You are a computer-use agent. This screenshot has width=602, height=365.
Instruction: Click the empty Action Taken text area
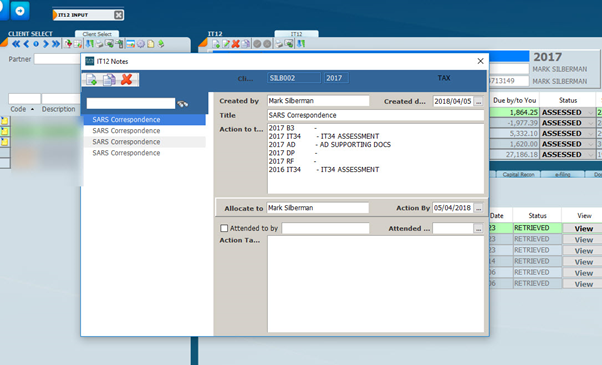pyautogui.click(x=375, y=284)
